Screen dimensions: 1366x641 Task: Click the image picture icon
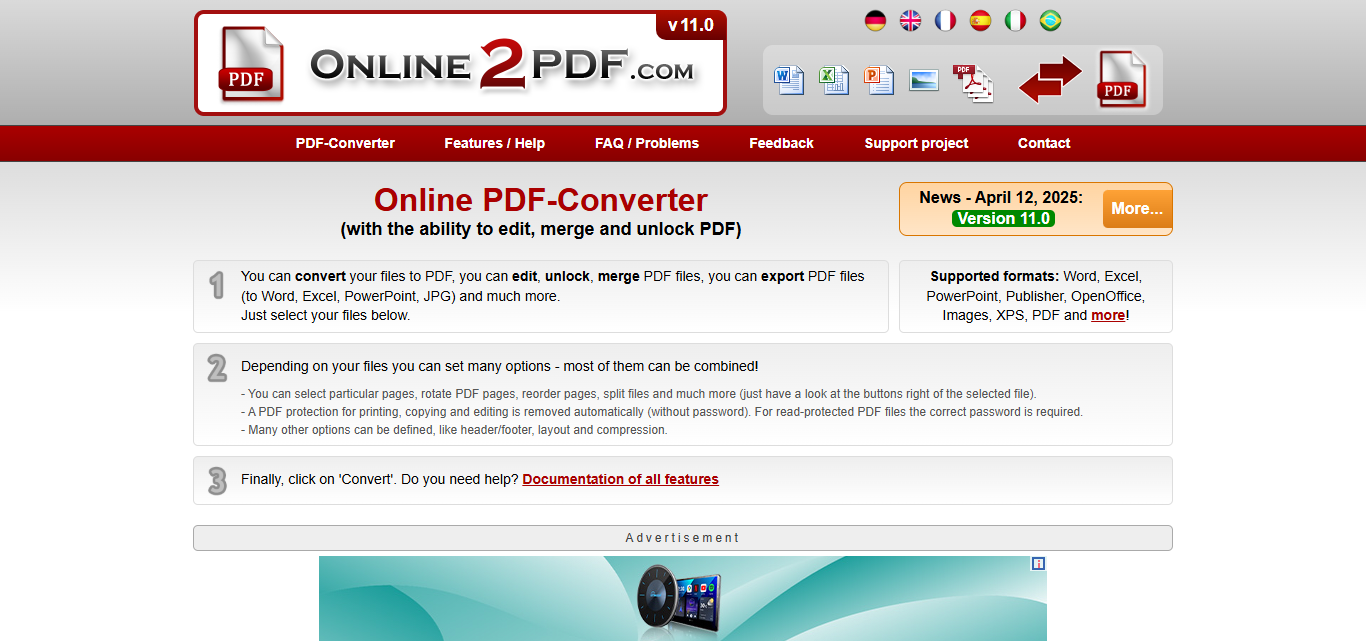[x=924, y=79]
